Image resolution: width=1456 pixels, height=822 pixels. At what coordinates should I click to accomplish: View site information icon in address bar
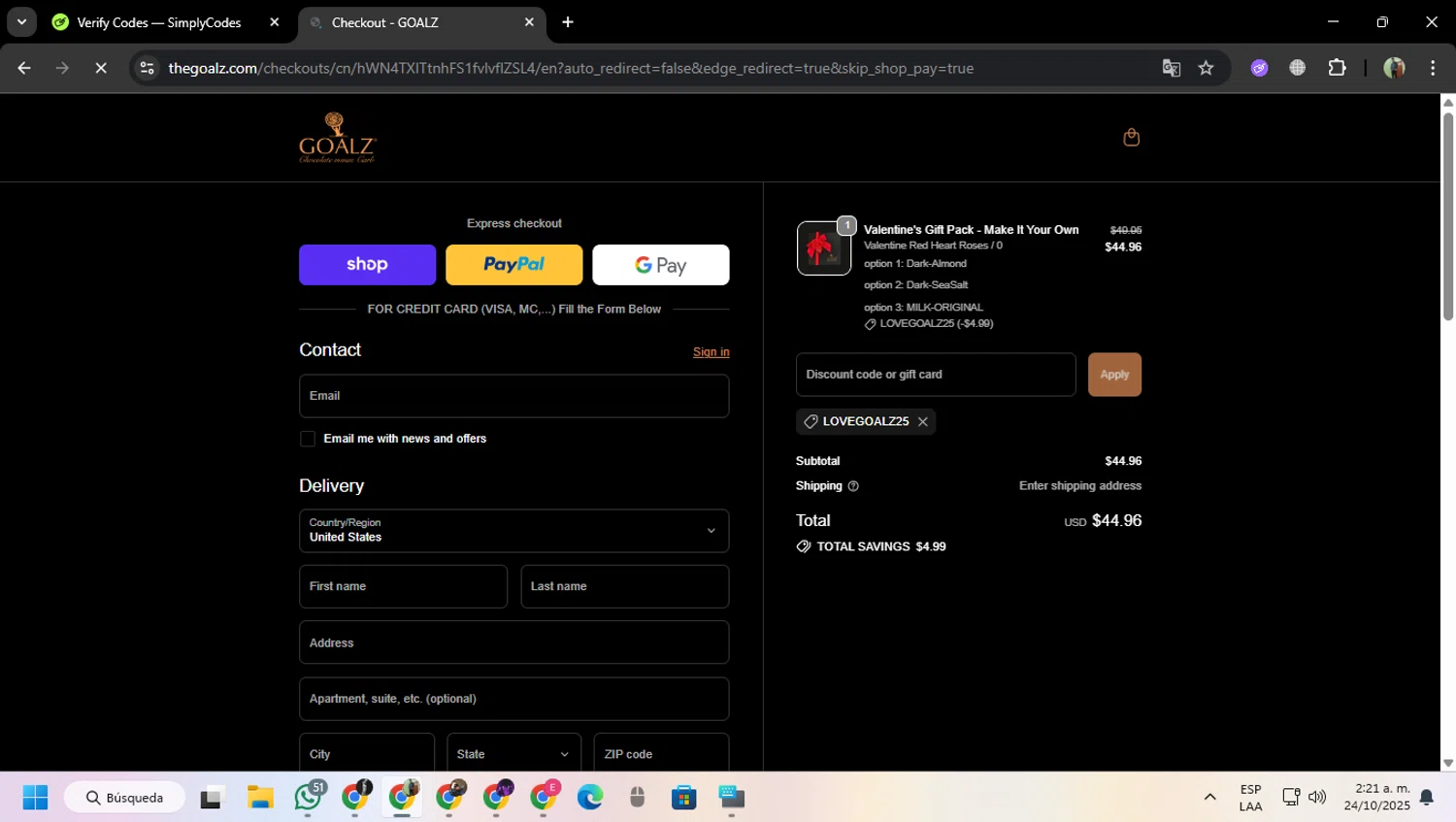147,68
